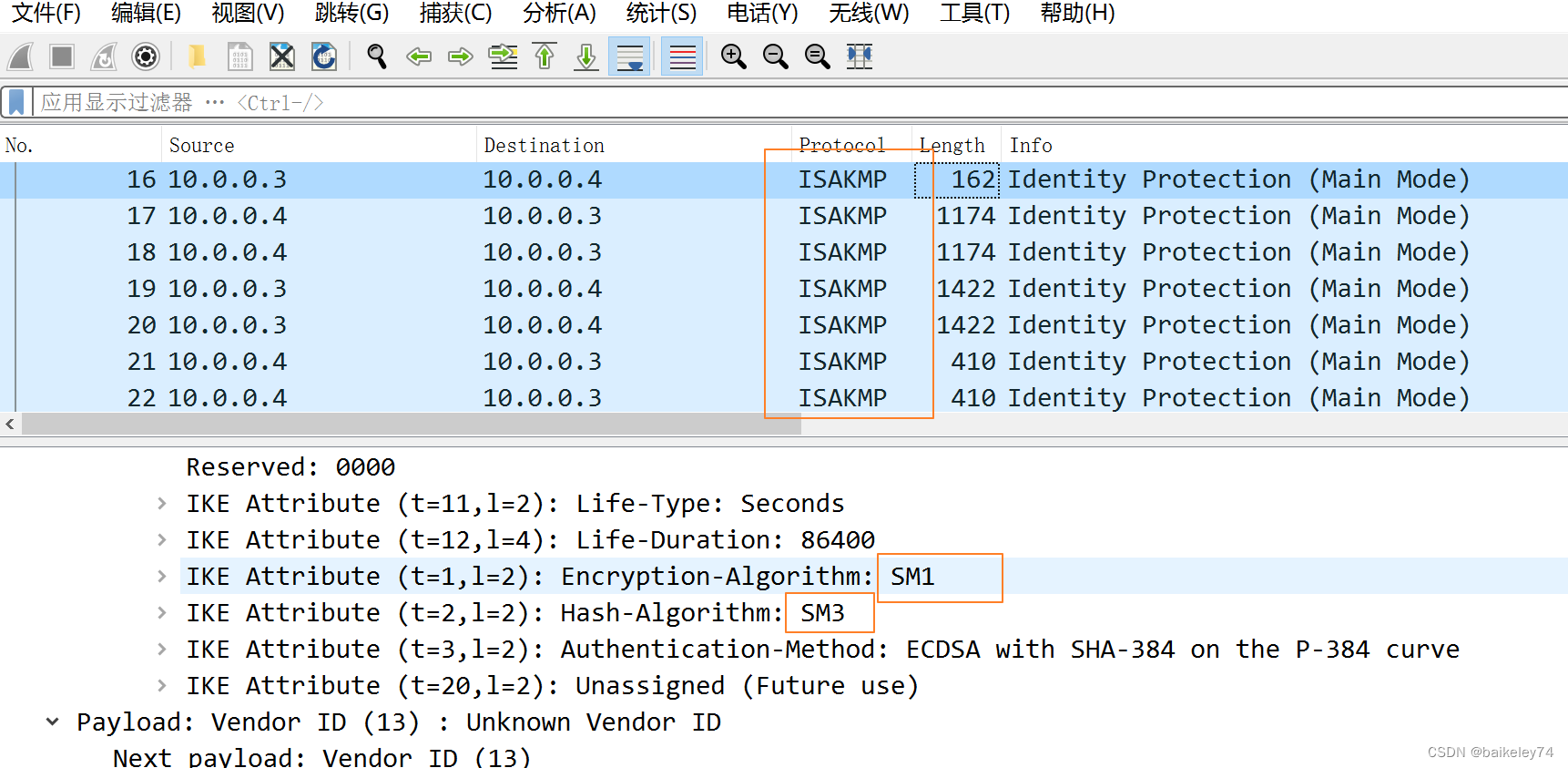Expand the Unassigned (Future use) attribute

tap(161, 685)
